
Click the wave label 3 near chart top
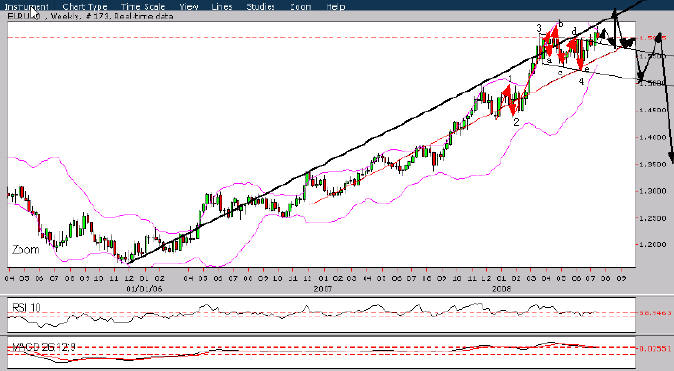pos(539,28)
